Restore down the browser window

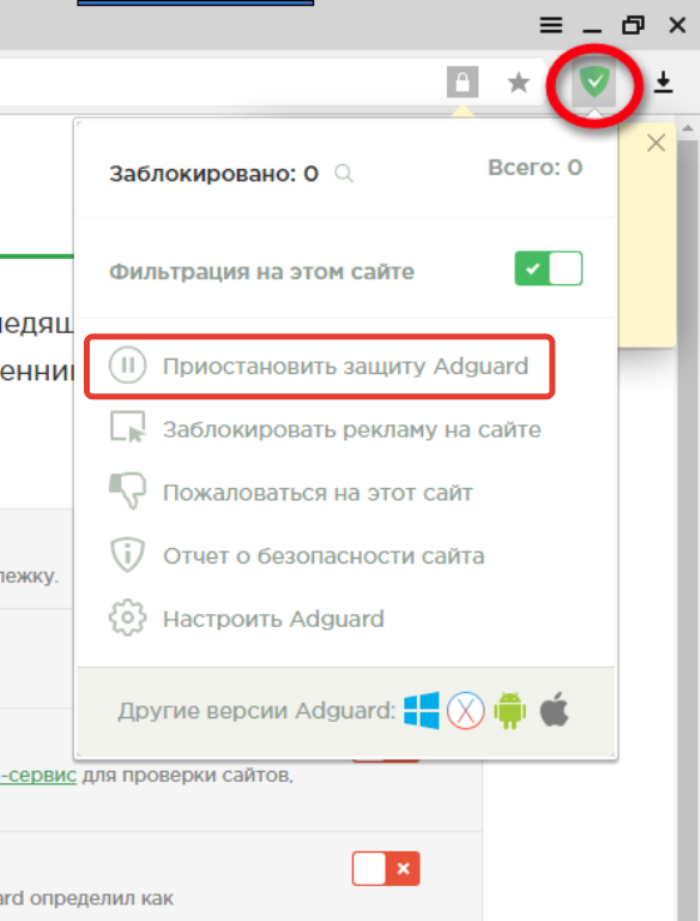click(x=633, y=25)
